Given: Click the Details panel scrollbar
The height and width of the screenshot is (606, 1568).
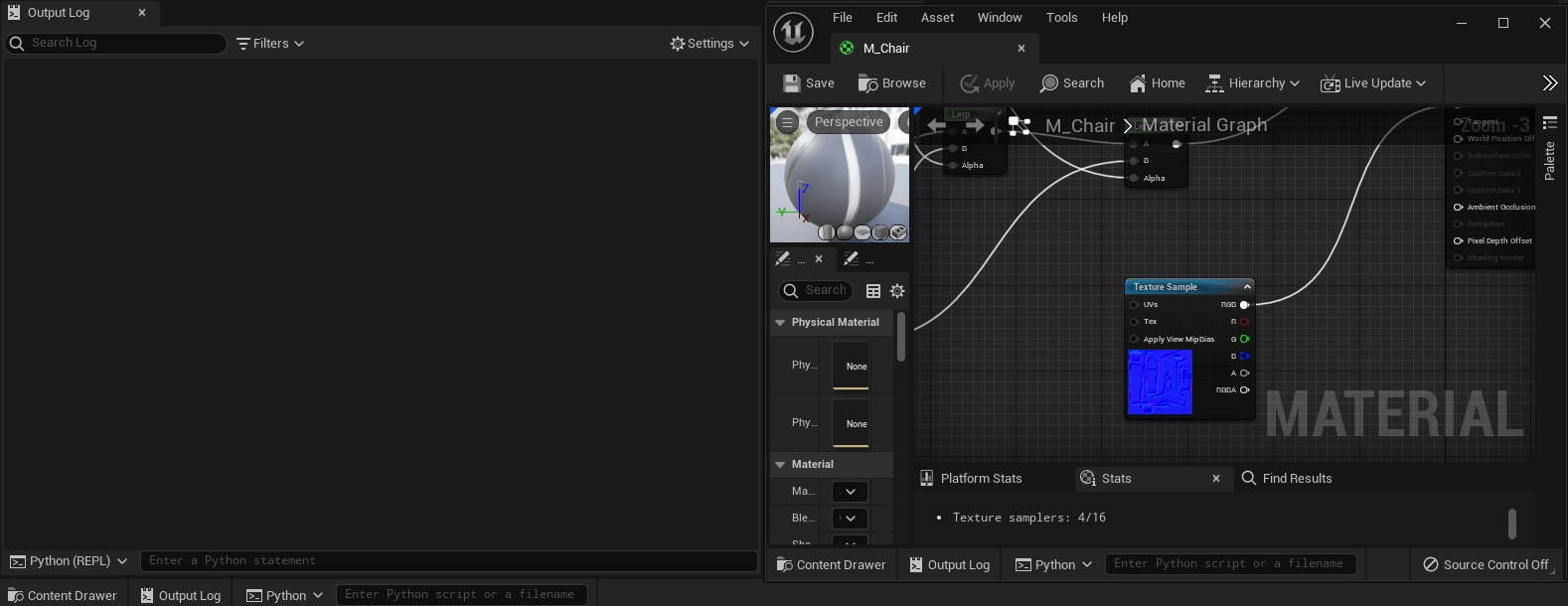Looking at the screenshot, I should coord(901,338).
